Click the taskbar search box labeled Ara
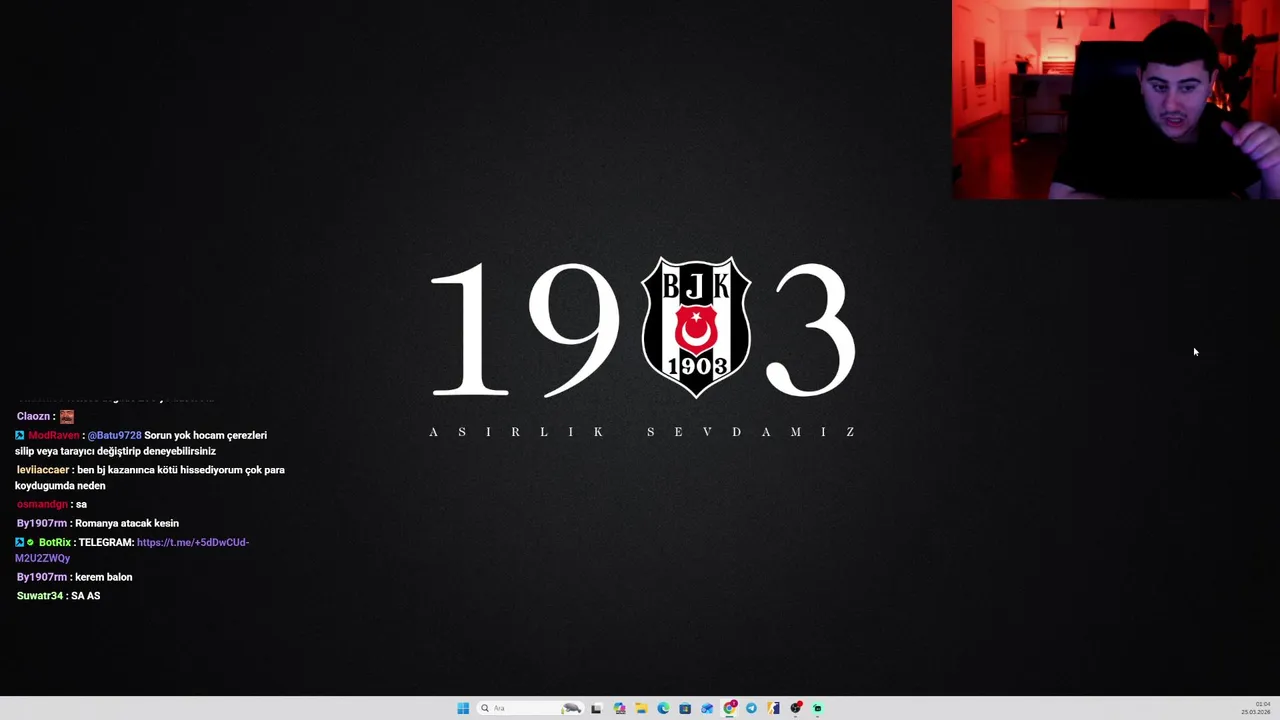This screenshot has height=720, width=1280. tap(530, 708)
